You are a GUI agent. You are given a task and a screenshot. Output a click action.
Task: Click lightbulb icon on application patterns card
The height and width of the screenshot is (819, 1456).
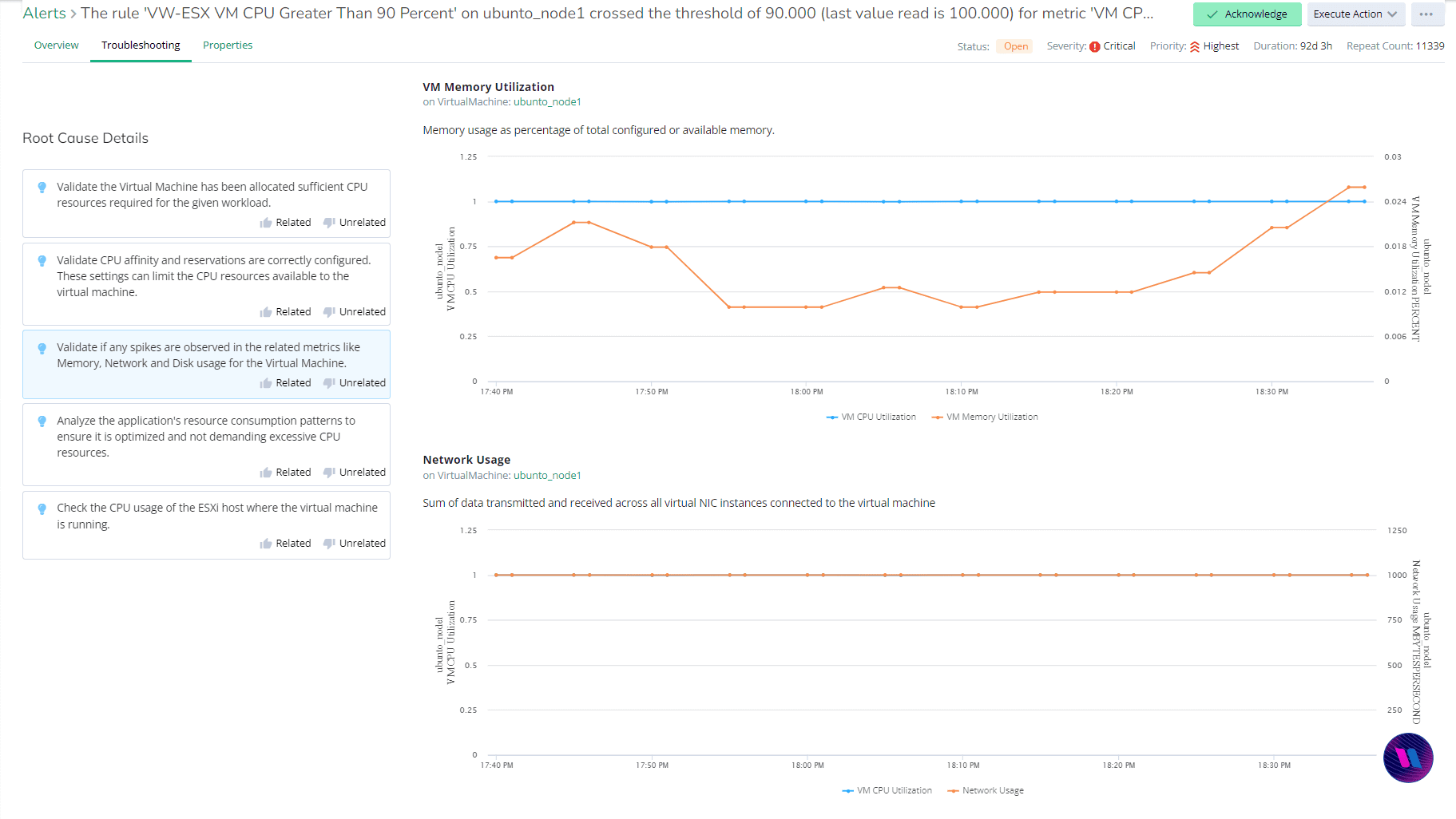(42, 421)
